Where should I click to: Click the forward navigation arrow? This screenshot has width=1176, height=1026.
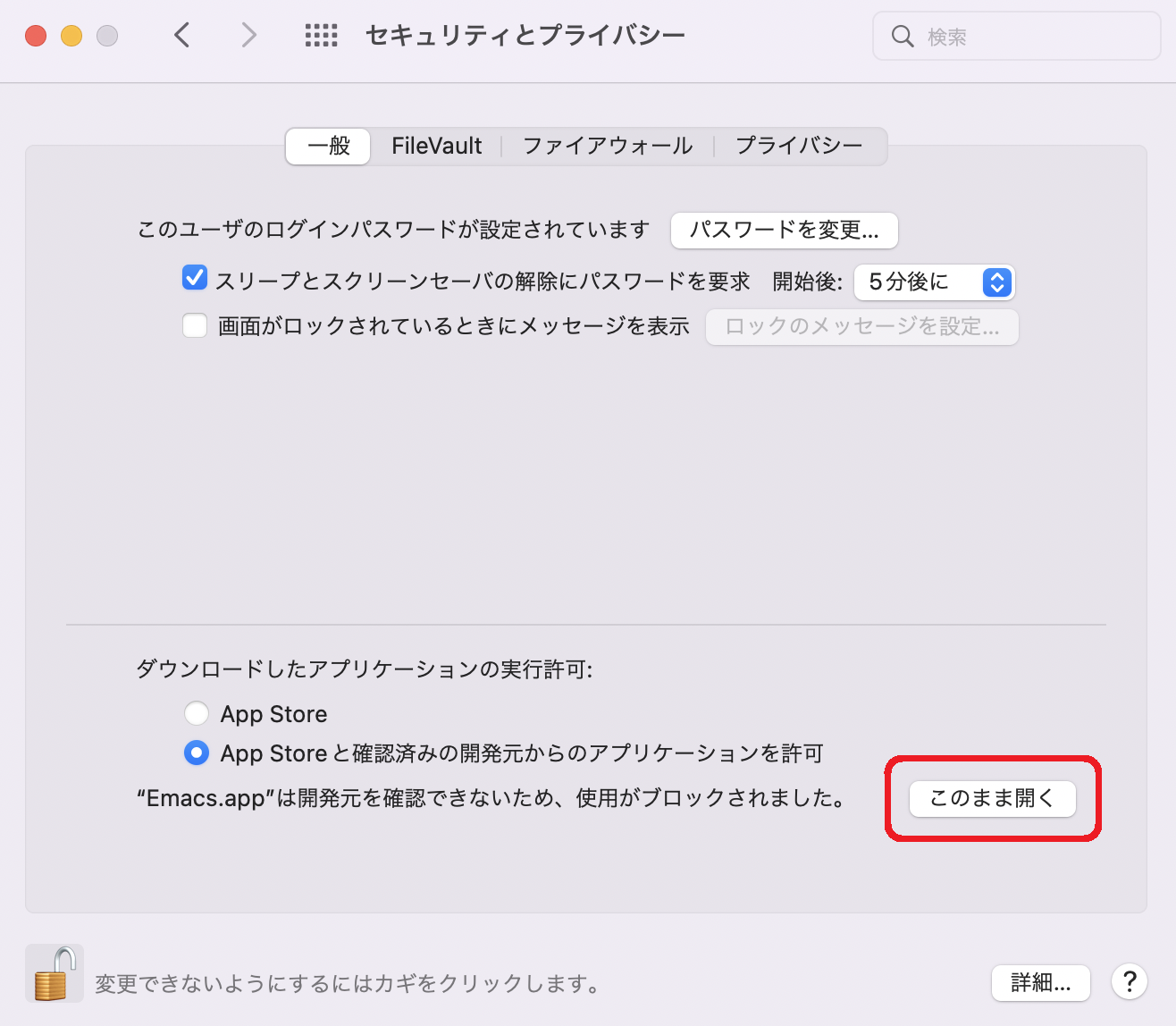click(248, 36)
